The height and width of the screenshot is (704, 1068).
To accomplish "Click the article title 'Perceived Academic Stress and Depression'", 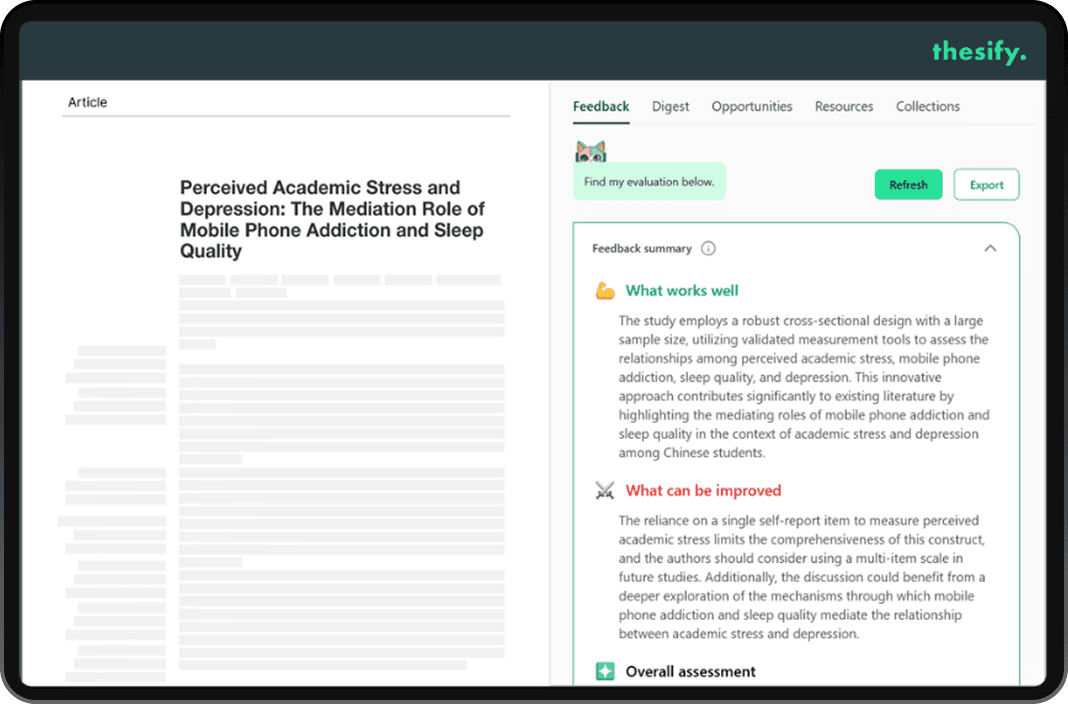I will (x=332, y=219).
